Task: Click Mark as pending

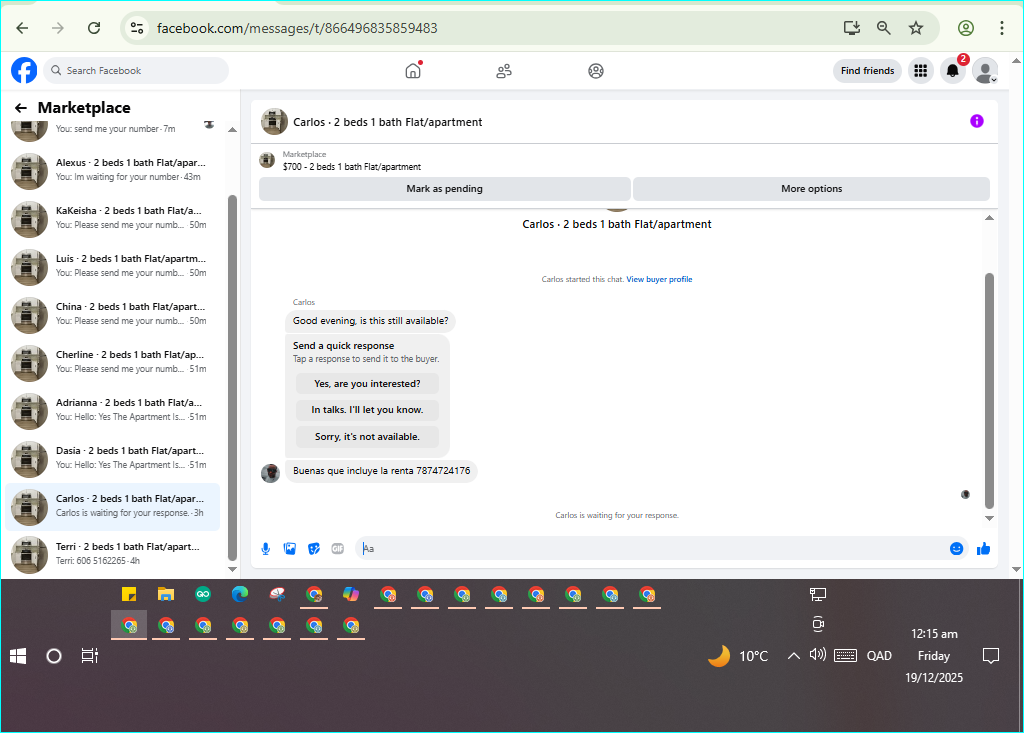Action: (445, 189)
